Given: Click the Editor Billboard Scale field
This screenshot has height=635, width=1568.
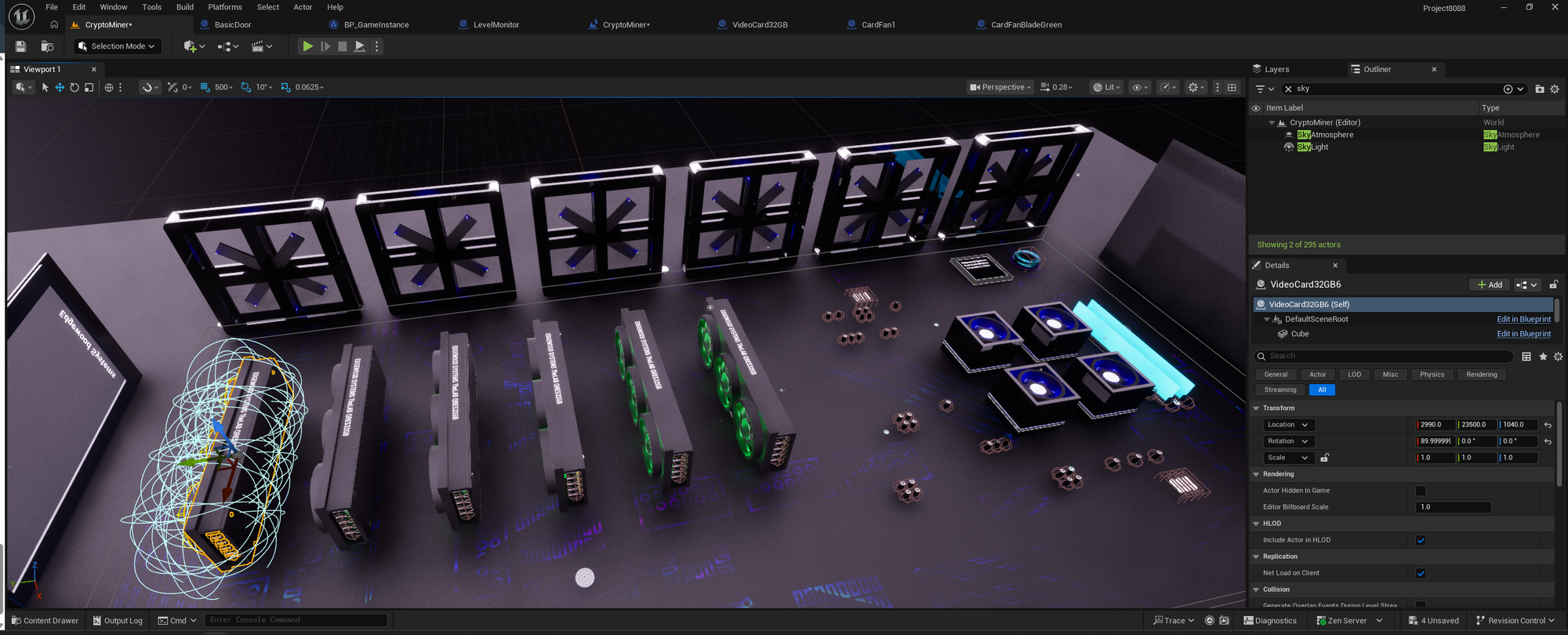Looking at the screenshot, I should pos(1453,507).
